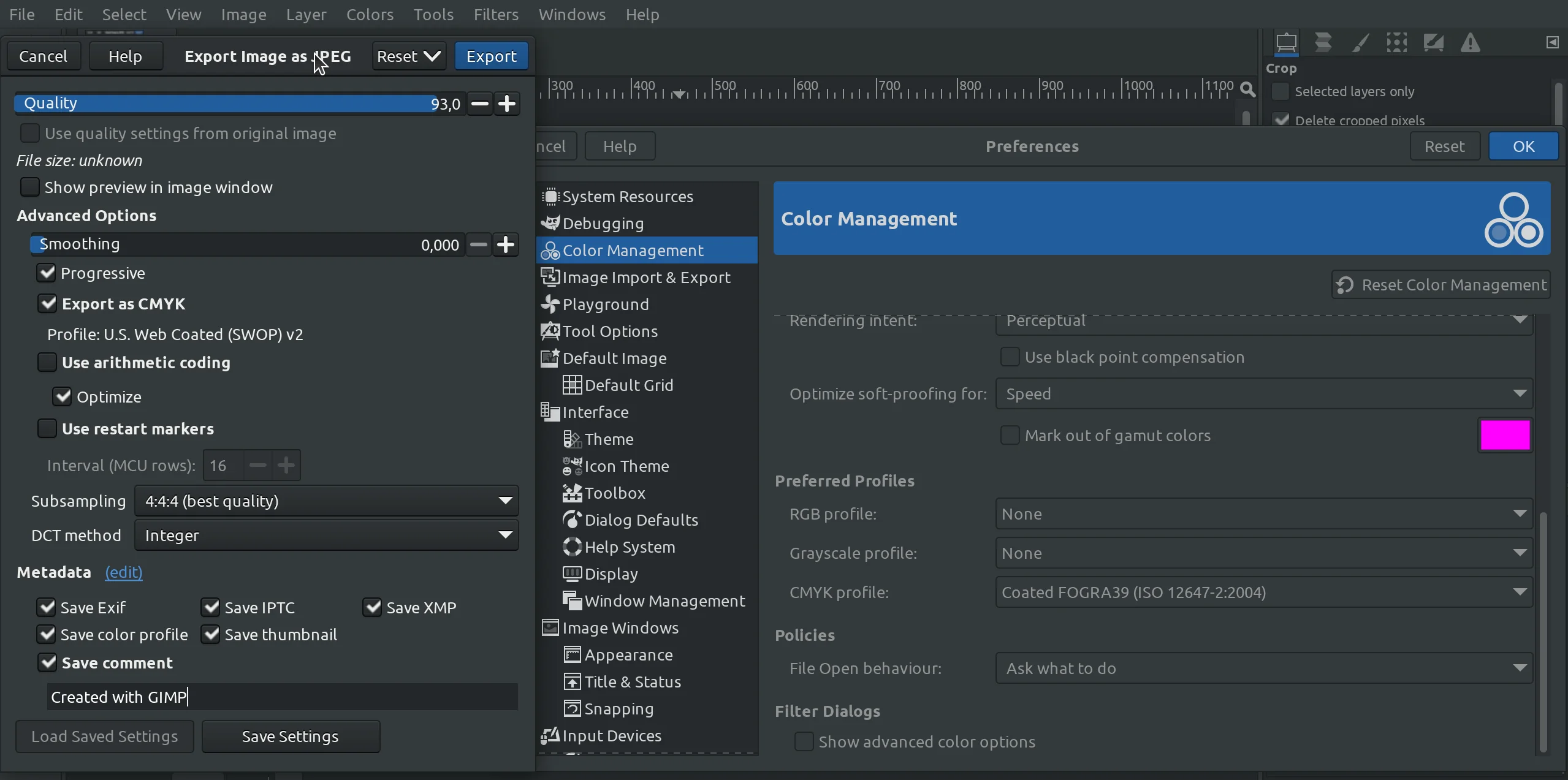This screenshot has width=1568, height=780.
Task: Open the Tools menu
Action: click(433, 15)
